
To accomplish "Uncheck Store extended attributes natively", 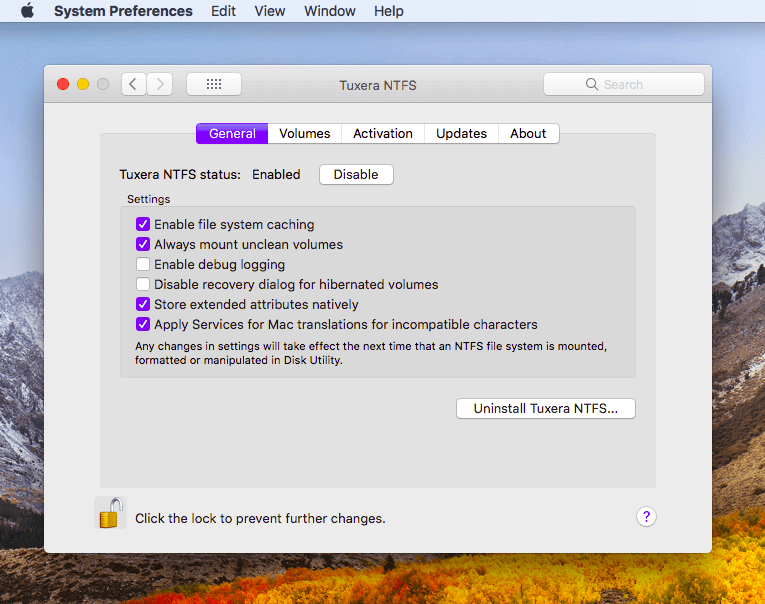I will pyautogui.click(x=143, y=305).
